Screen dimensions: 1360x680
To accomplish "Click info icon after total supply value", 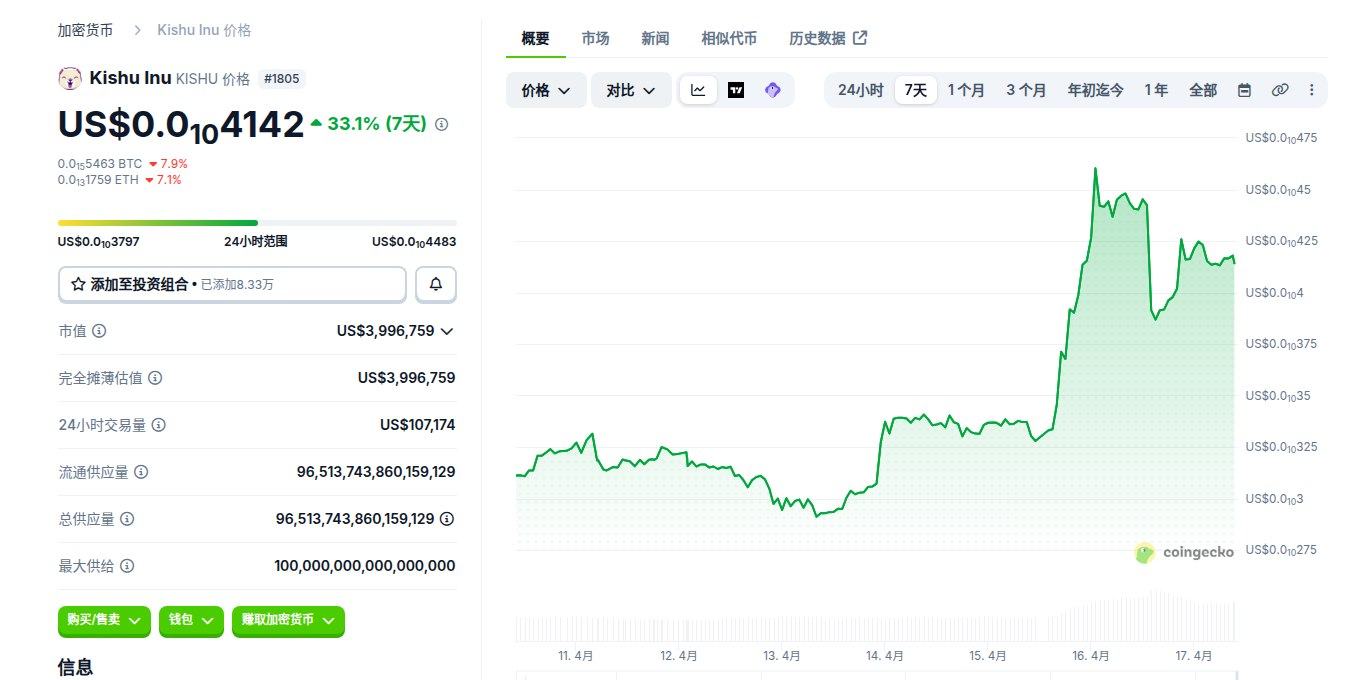I will [447, 519].
